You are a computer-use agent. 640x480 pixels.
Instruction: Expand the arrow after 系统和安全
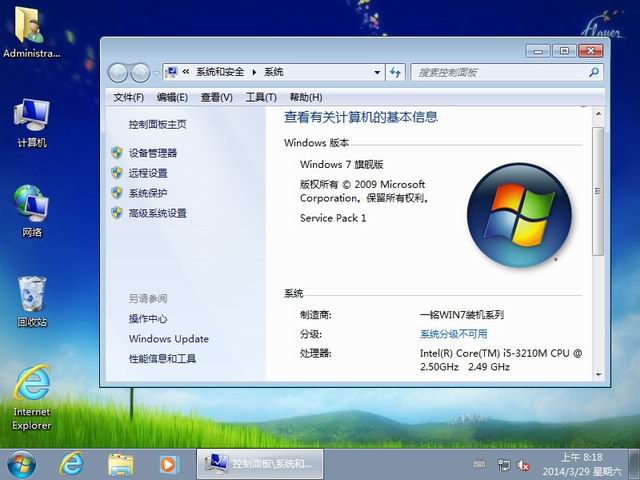click(254, 73)
